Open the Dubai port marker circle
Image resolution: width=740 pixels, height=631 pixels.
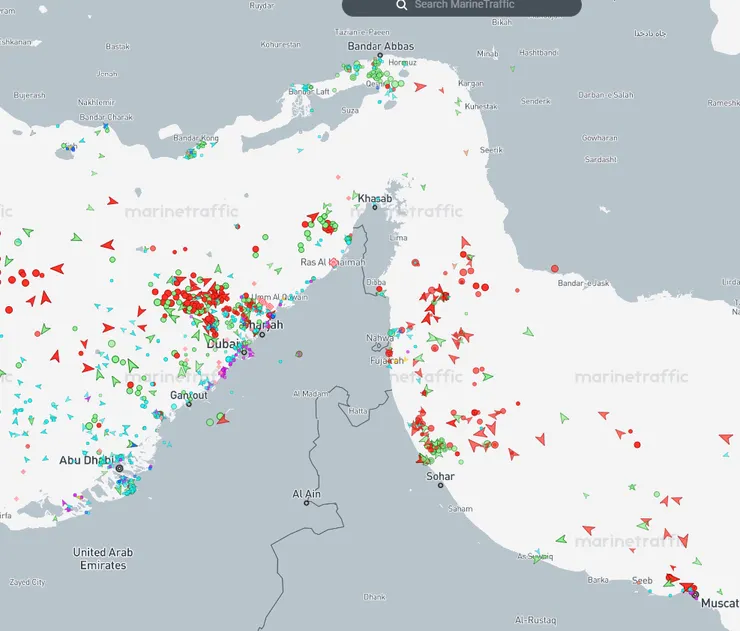pyautogui.click(x=244, y=352)
